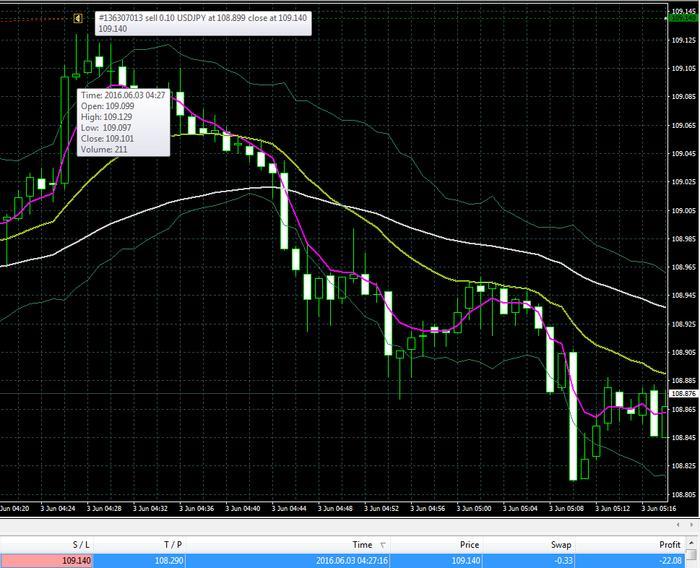Click the candle OHLC data tooltip

coord(122,123)
